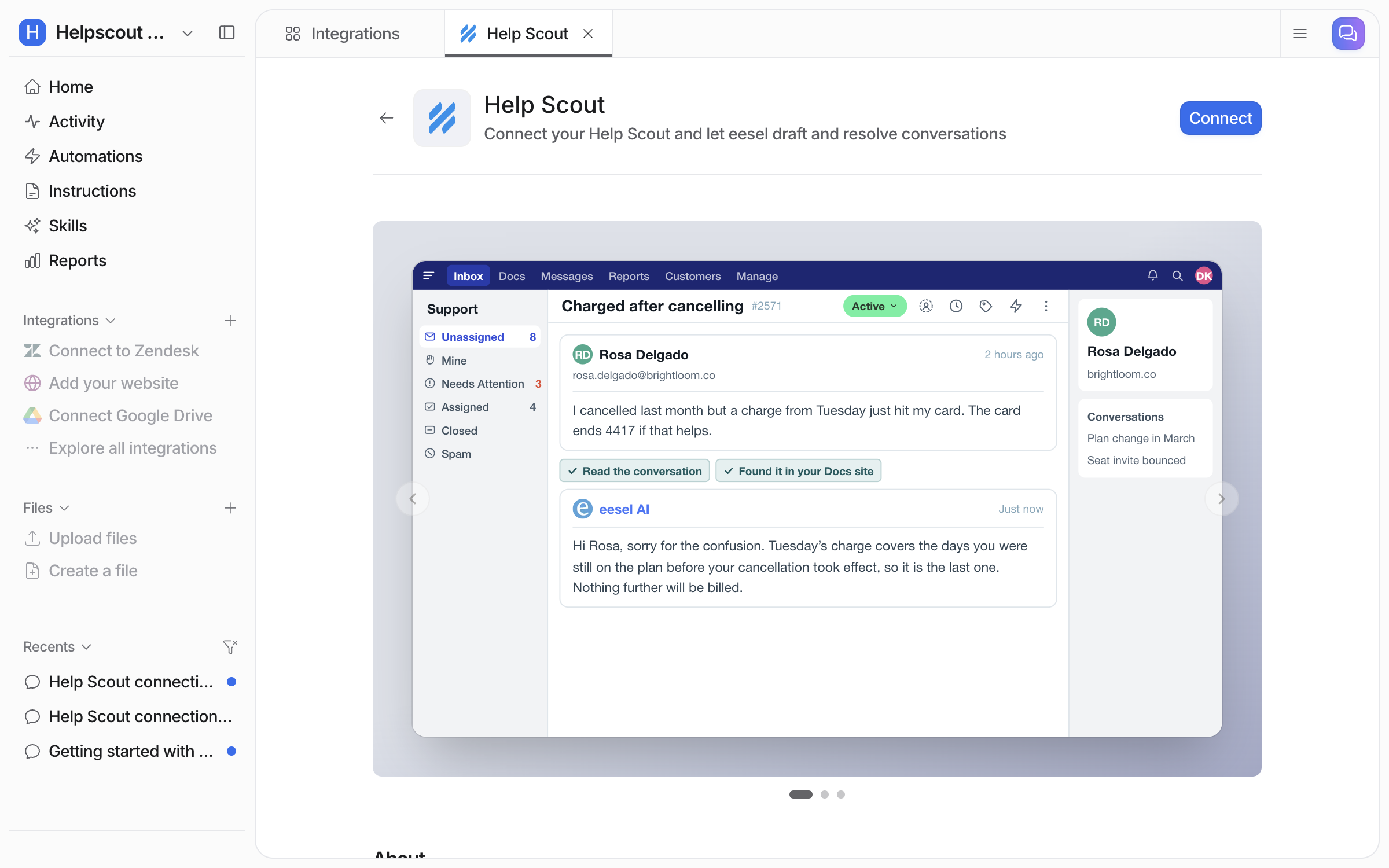Close the Help Scout tab
Image resolution: width=1389 pixels, height=868 pixels.
click(x=588, y=34)
